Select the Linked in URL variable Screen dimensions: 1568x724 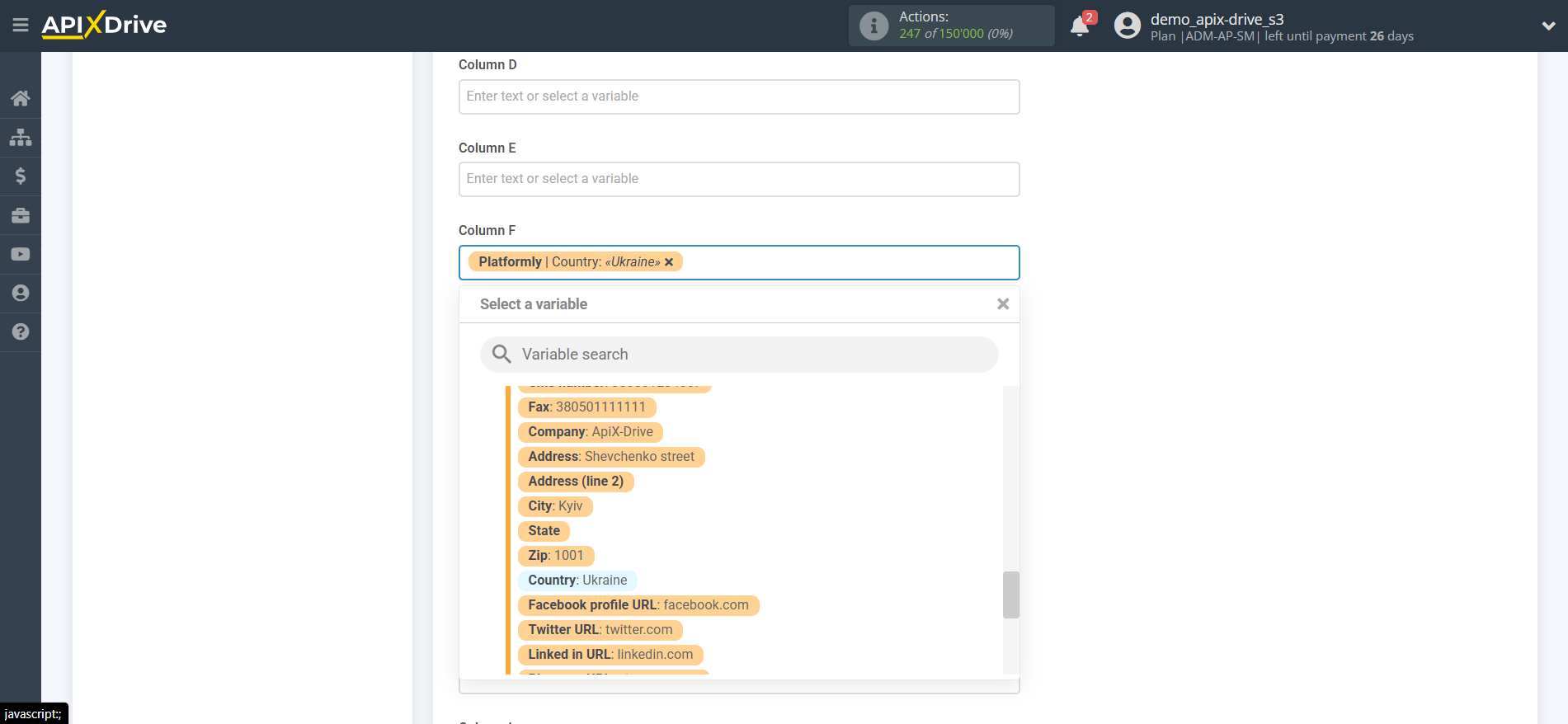click(610, 655)
